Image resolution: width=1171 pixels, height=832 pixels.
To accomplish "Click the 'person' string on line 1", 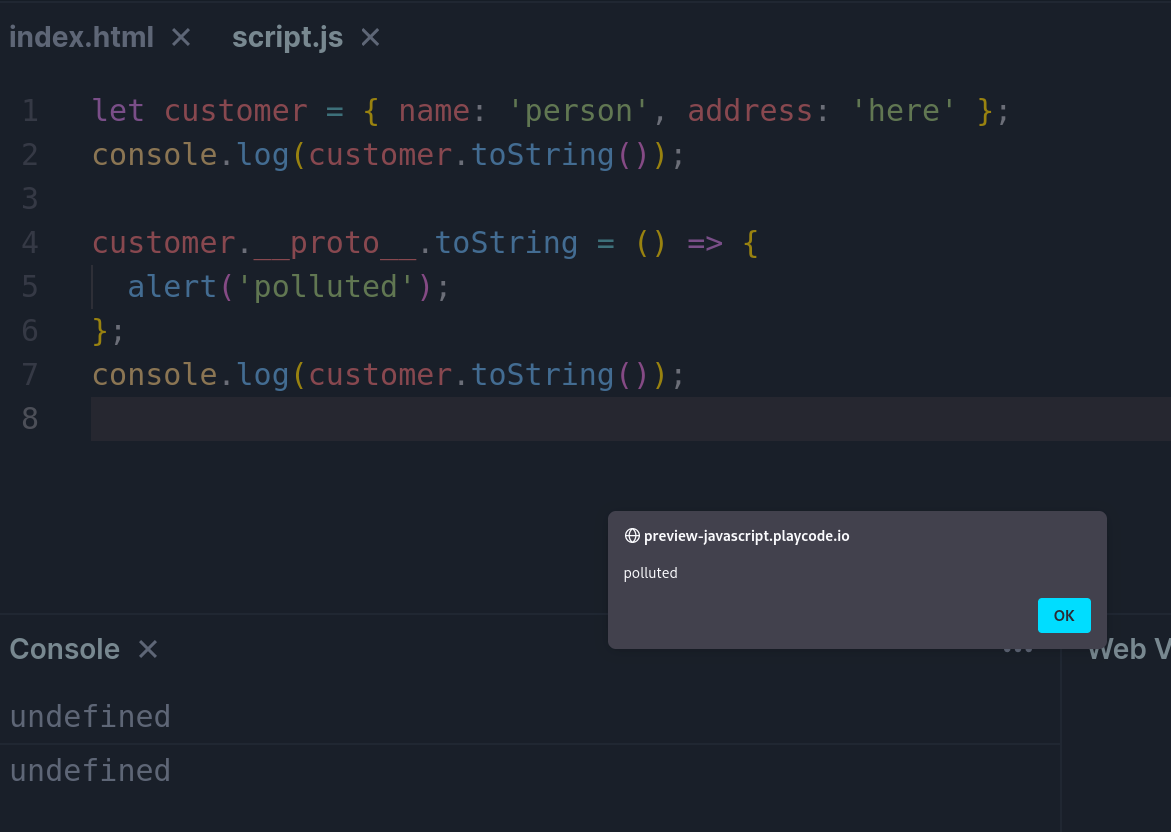I will click(578, 111).
